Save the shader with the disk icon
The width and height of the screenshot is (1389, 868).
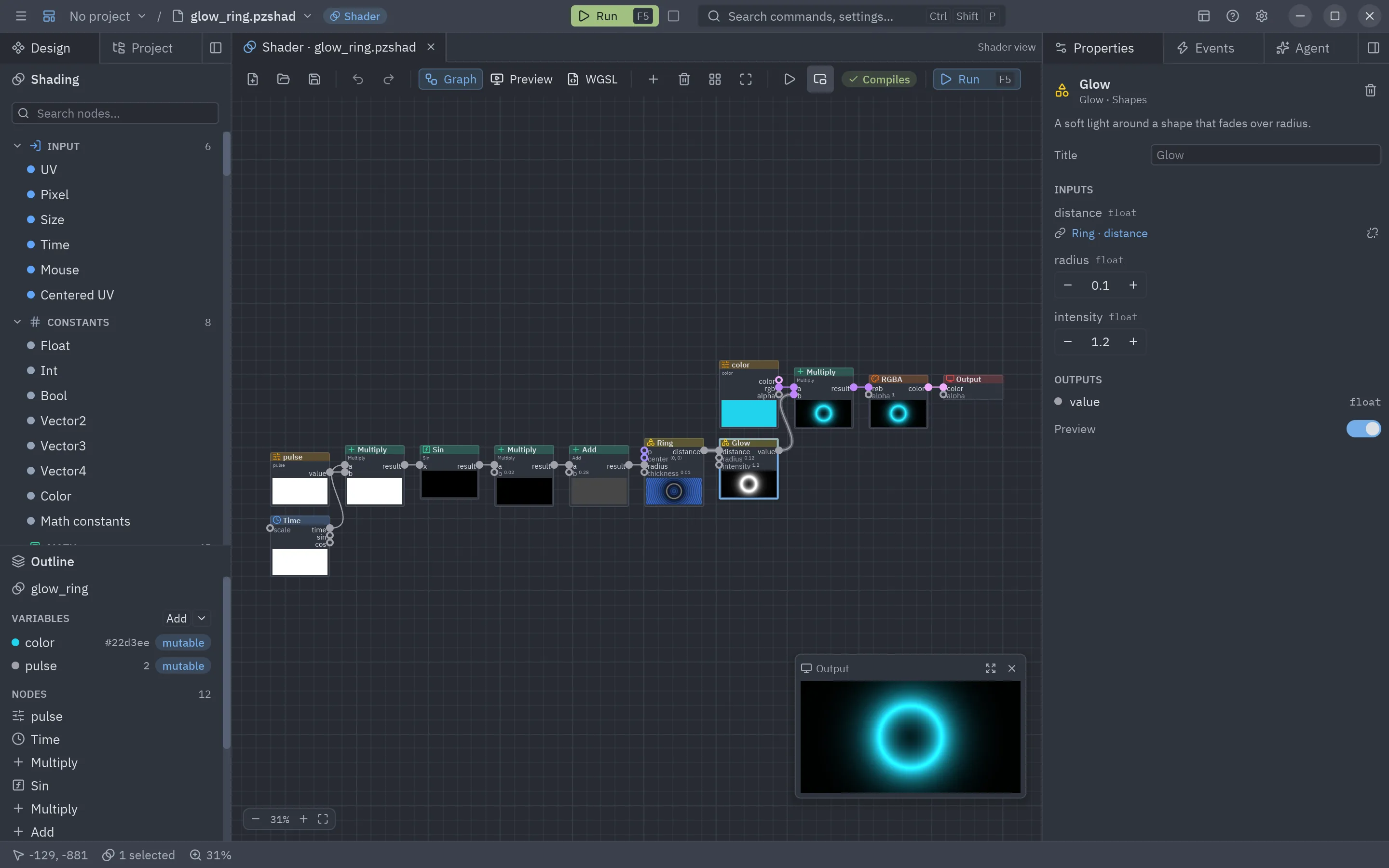(x=314, y=79)
